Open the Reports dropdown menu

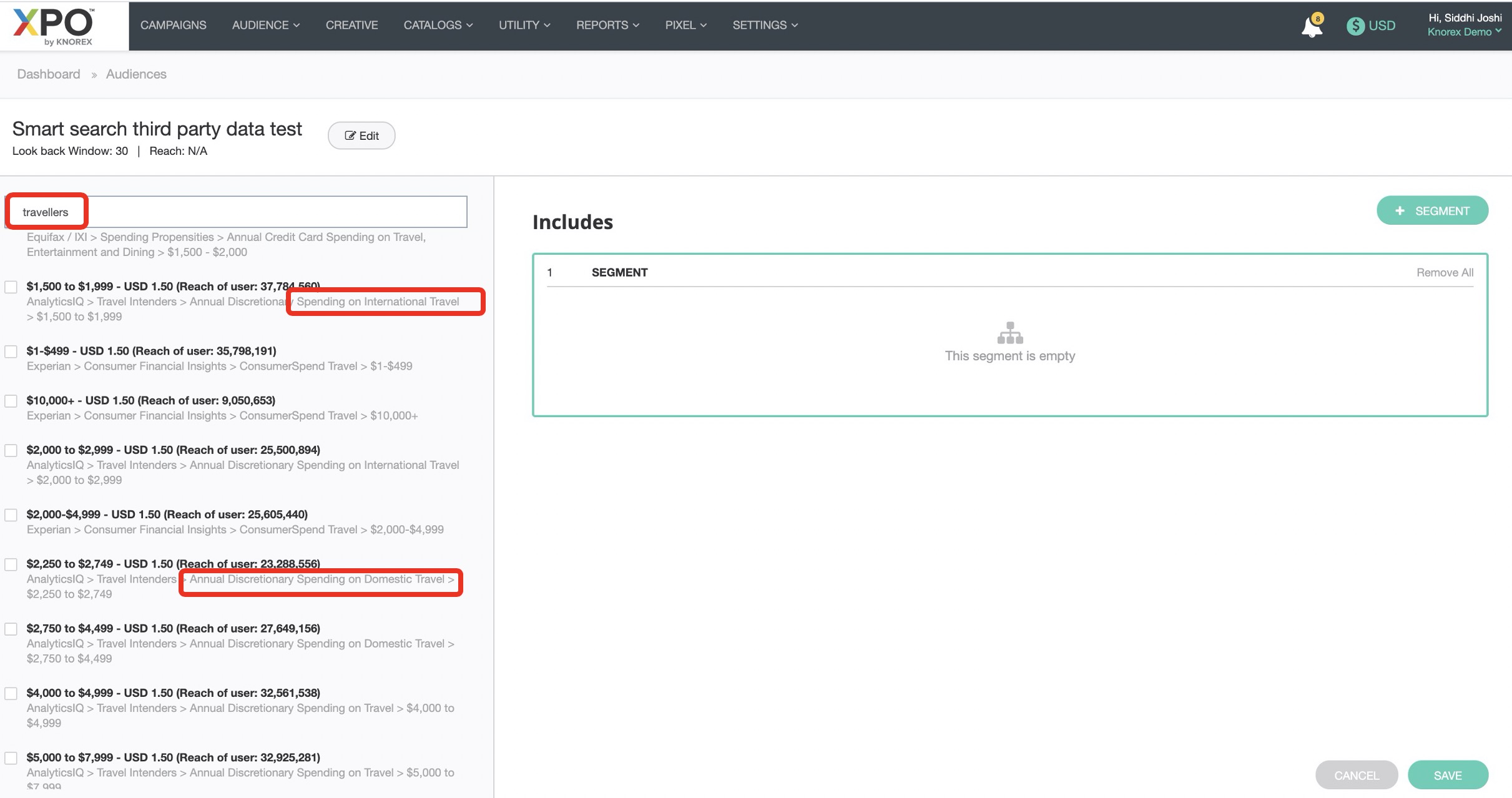click(607, 25)
